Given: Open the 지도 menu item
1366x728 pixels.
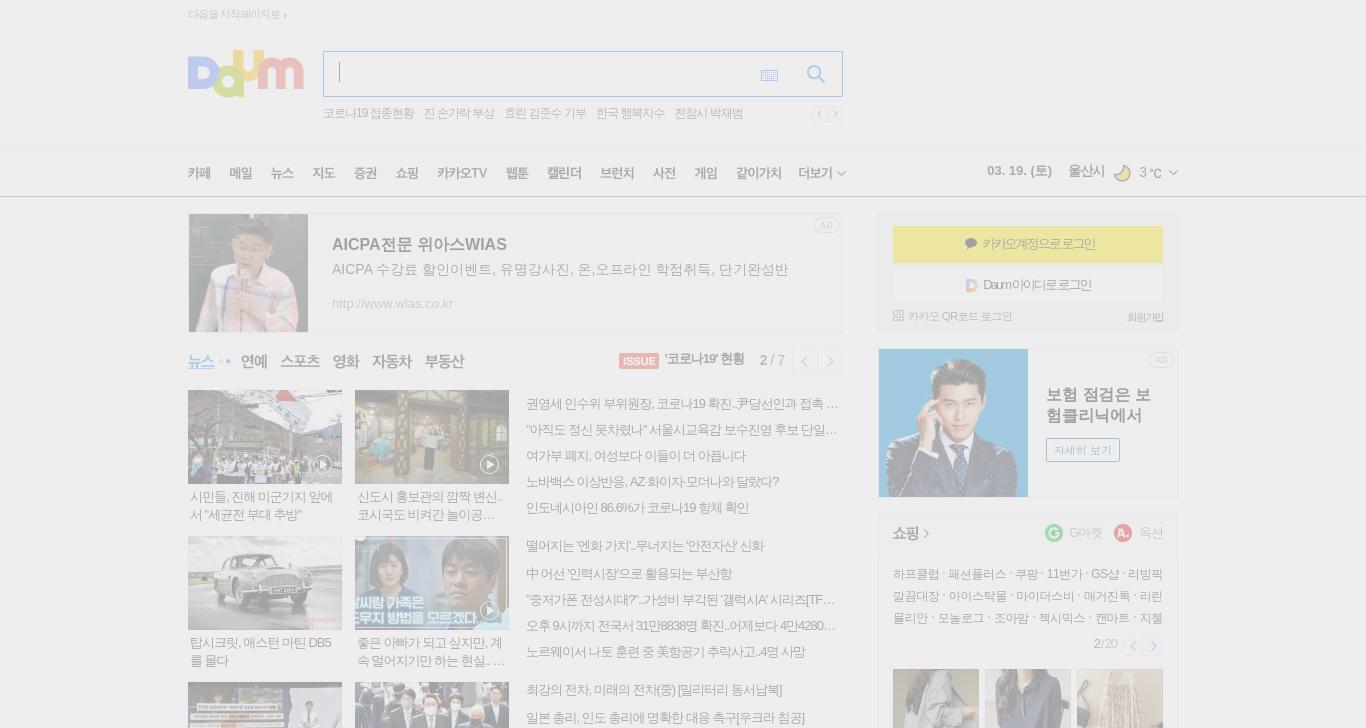Looking at the screenshot, I should pos(323,173).
